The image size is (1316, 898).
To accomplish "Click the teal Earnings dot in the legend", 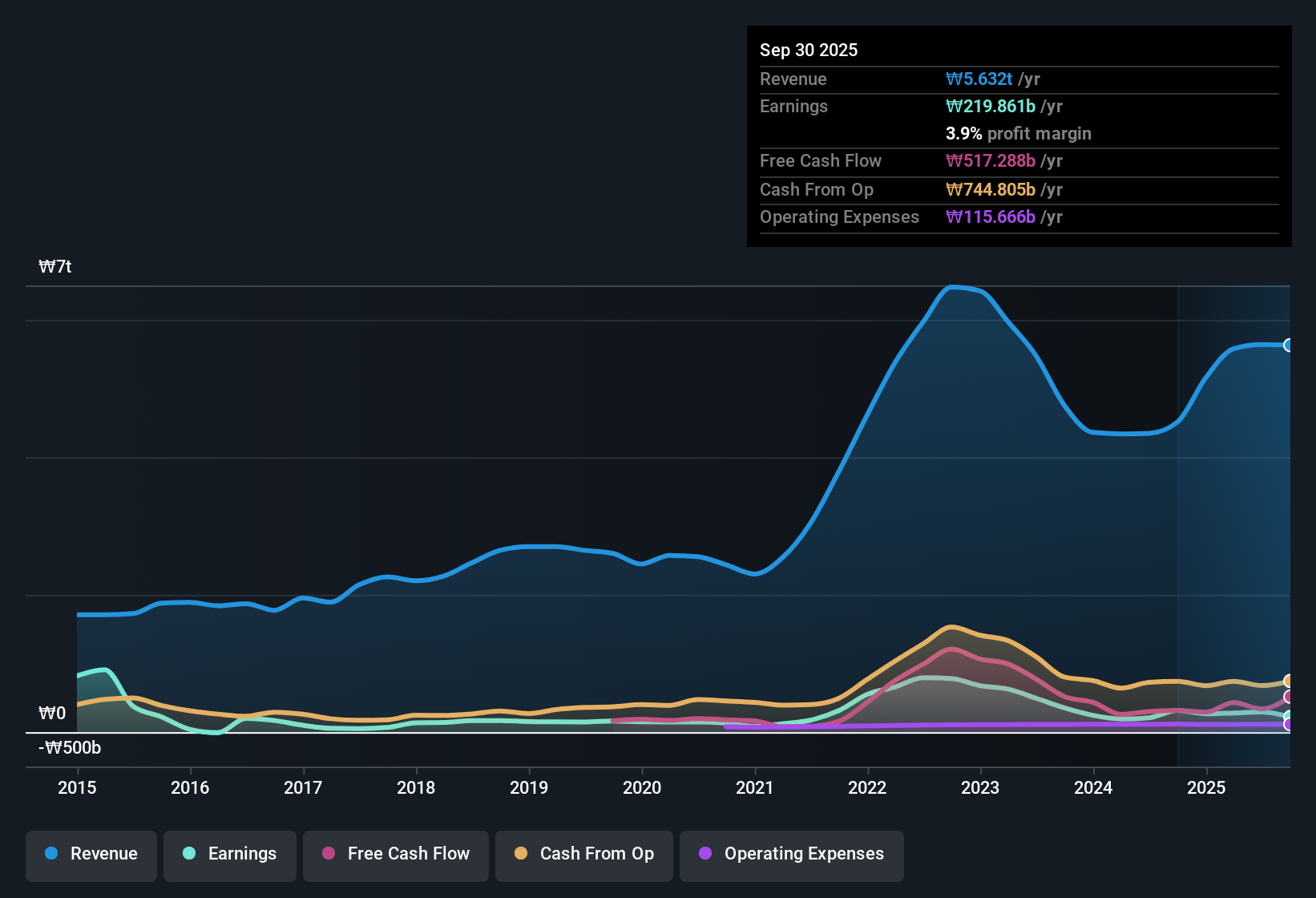I will coord(190,854).
